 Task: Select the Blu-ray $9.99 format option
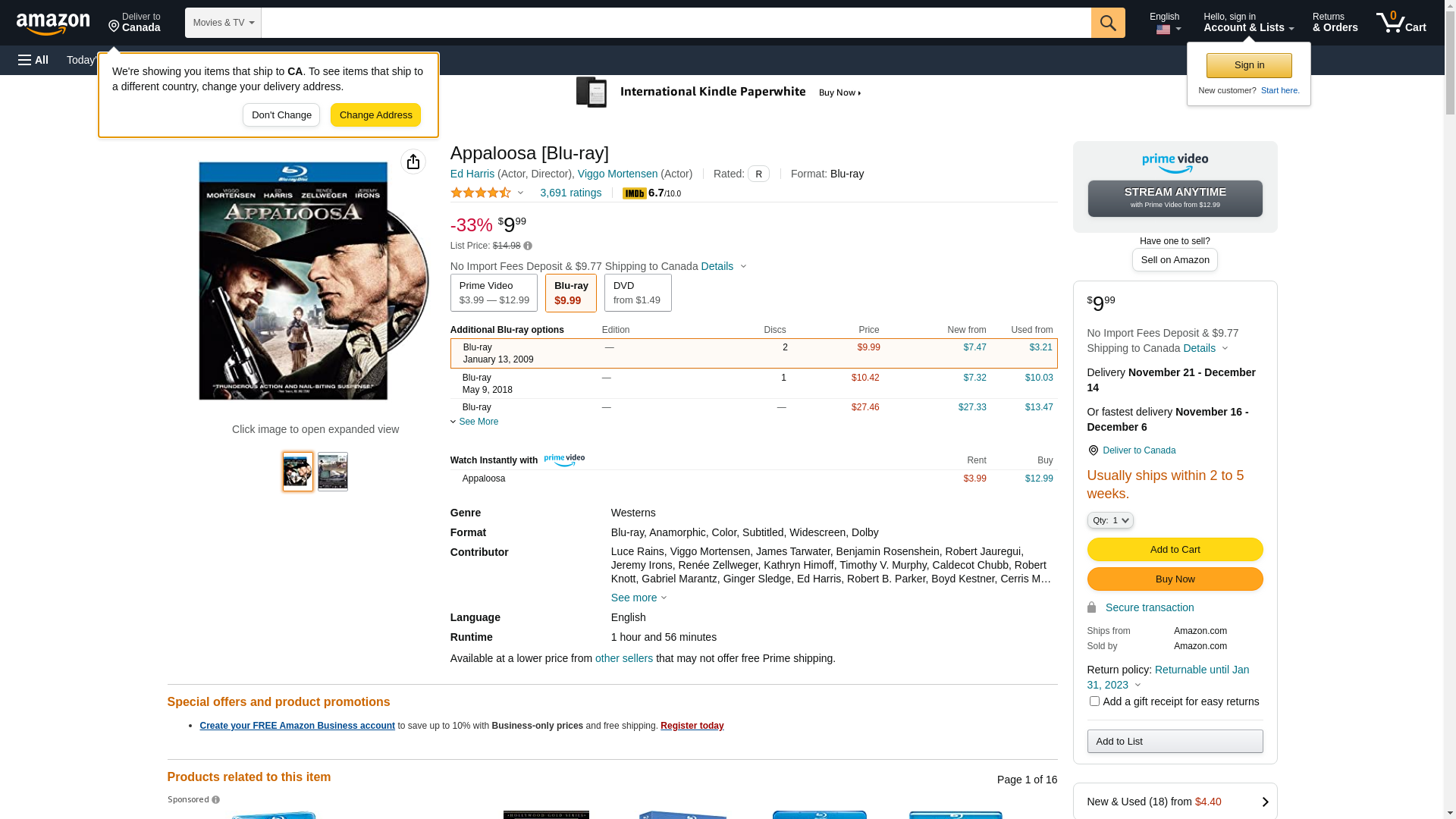(x=571, y=293)
